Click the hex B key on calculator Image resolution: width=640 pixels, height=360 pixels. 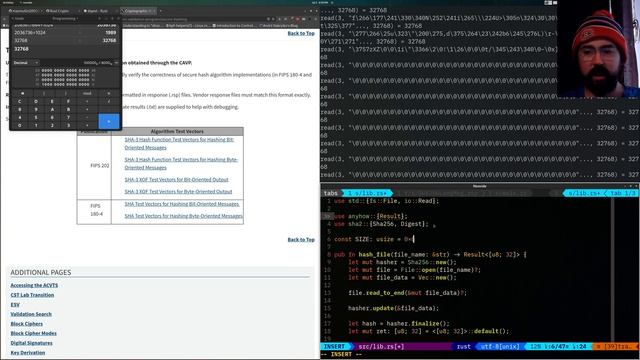[68, 109]
